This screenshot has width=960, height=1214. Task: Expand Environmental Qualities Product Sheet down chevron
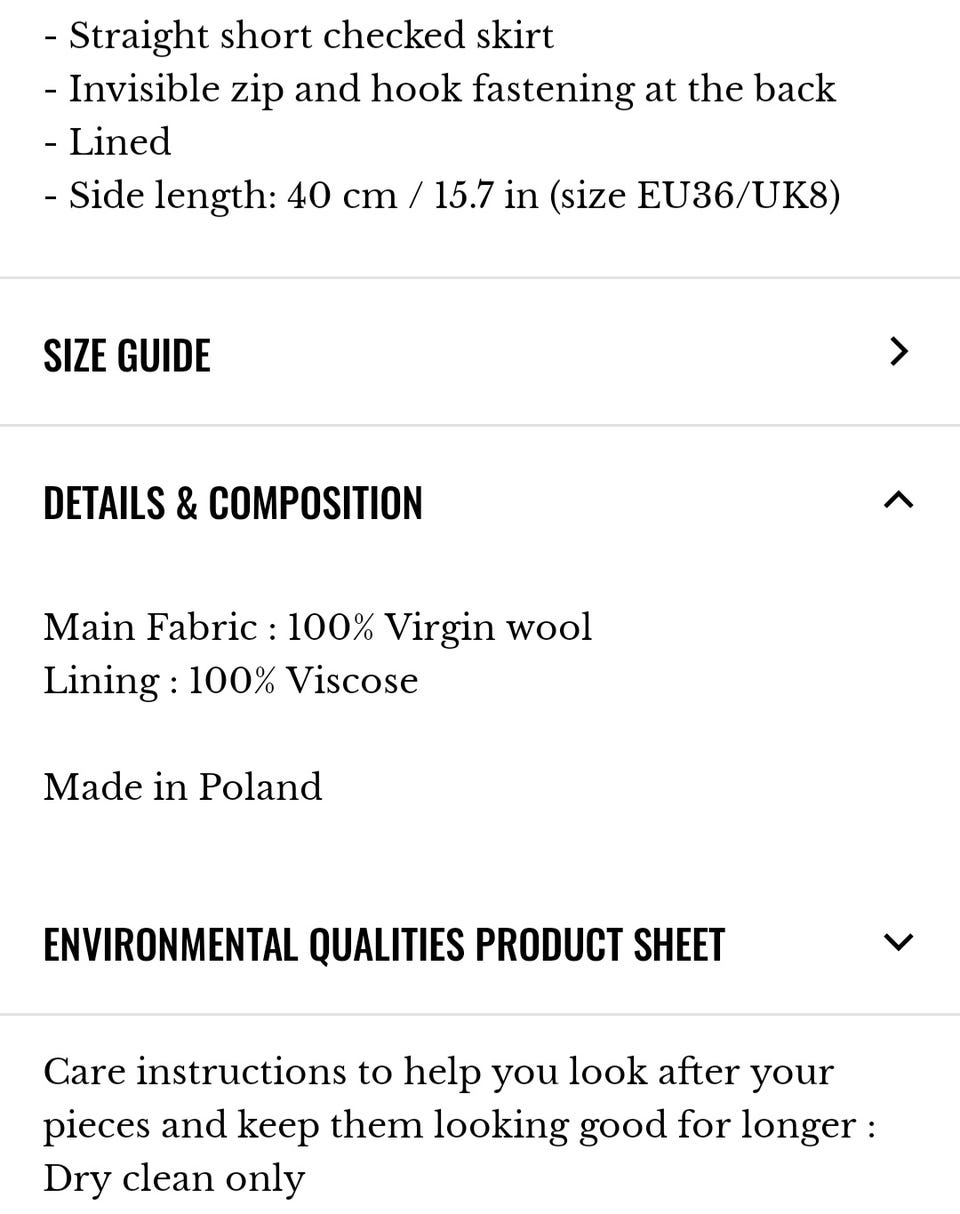tap(899, 942)
